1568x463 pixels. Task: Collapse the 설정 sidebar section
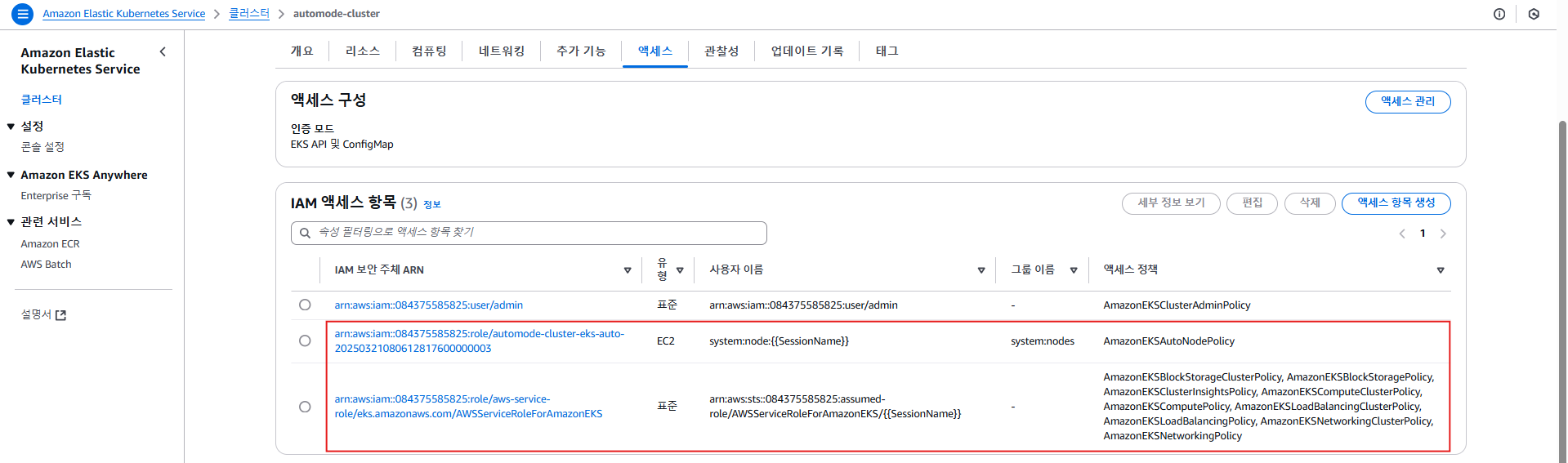(x=11, y=127)
